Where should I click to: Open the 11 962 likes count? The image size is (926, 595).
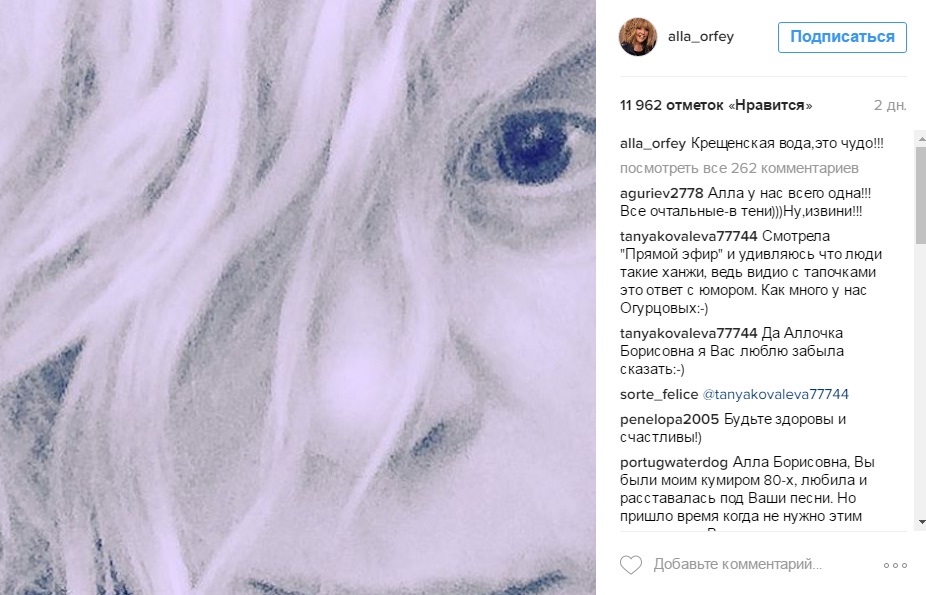716,105
